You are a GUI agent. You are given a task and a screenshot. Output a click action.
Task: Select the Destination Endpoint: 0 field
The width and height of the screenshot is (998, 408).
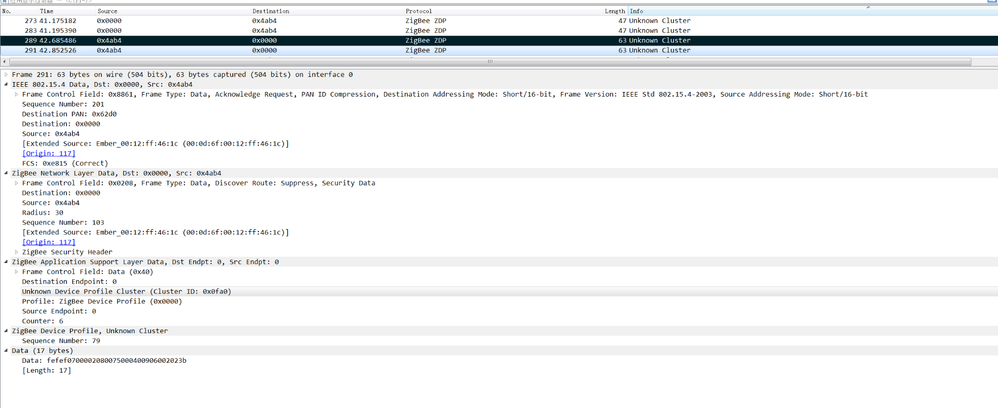(69, 281)
